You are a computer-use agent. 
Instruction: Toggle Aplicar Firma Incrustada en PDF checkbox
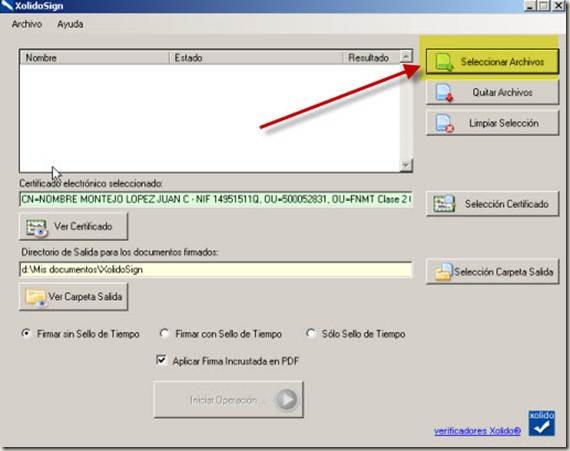point(161,360)
